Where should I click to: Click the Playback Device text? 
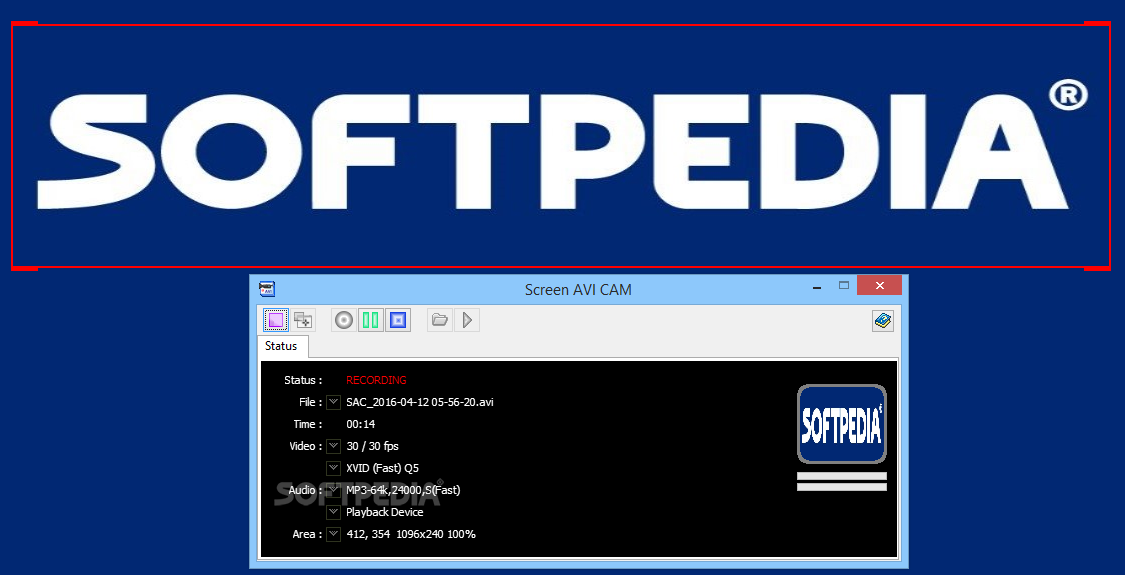coord(385,513)
